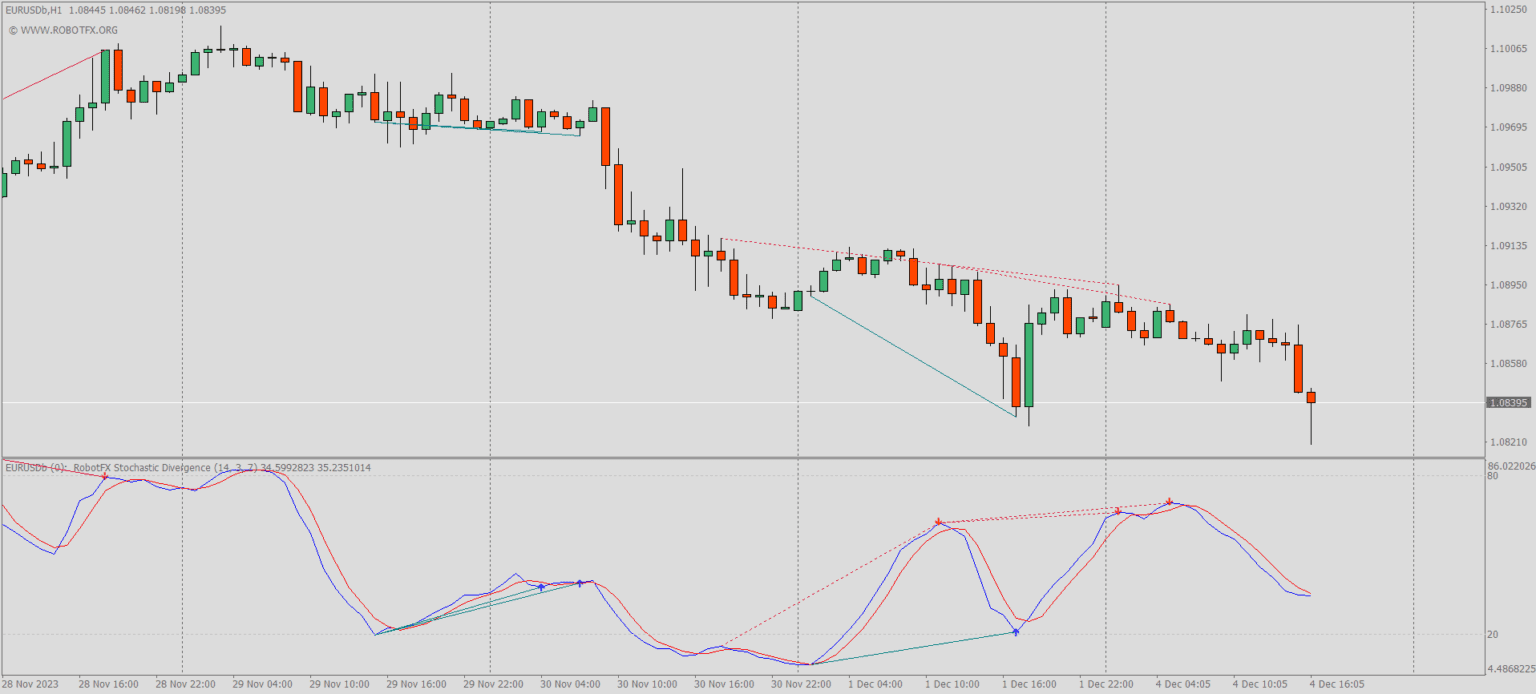
Task: Click the 20 level label on the stochastic scale
Action: tap(1491, 635)
